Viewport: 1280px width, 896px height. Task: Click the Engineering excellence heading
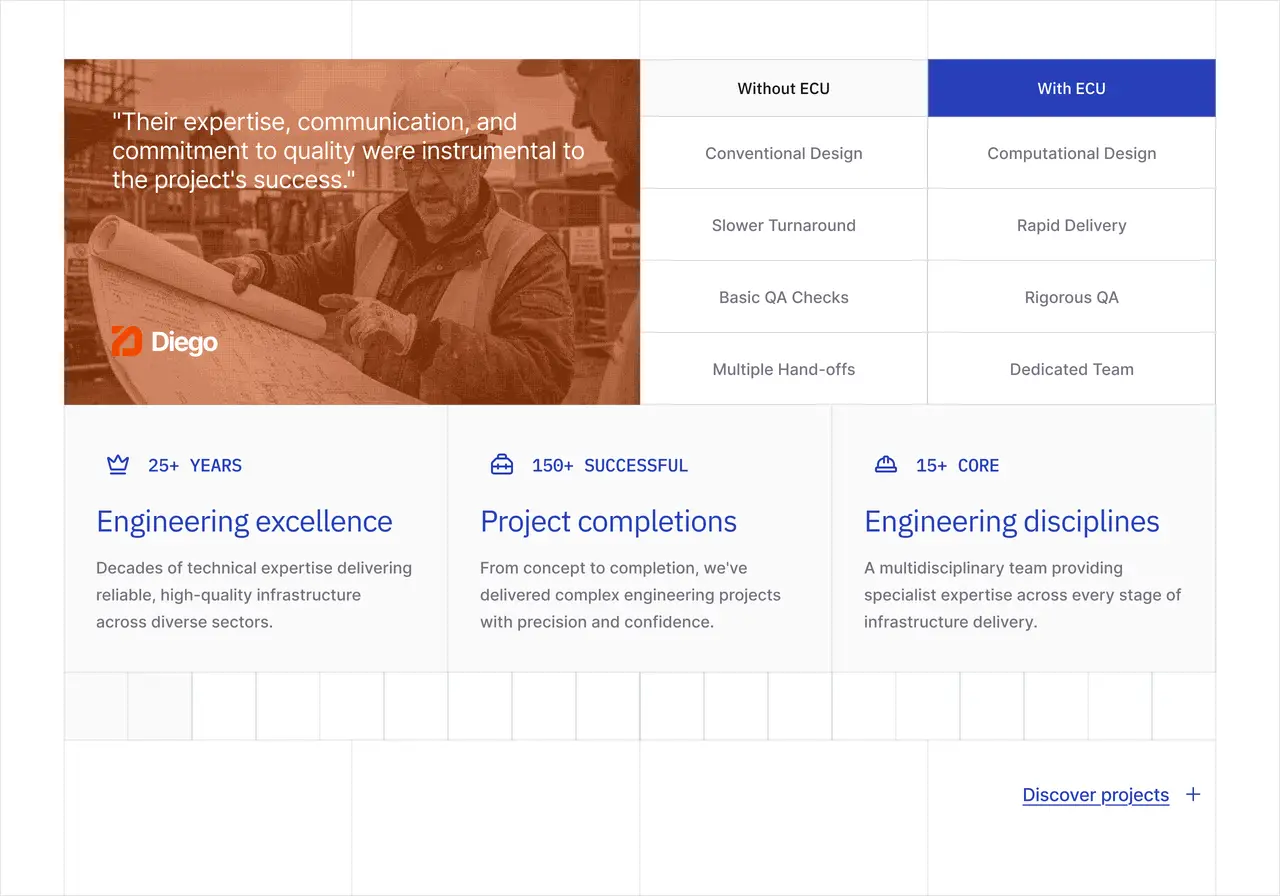pos(244,521)
